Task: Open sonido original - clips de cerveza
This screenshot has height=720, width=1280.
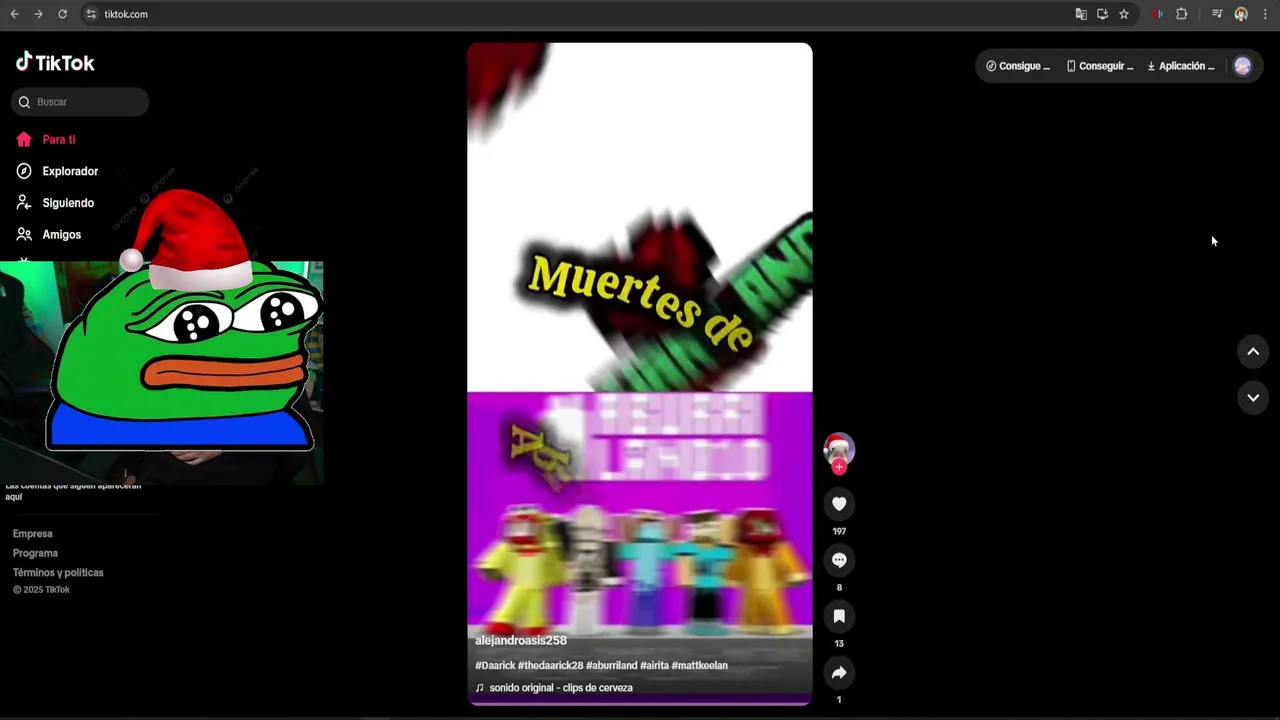Action: coord(561,688)
